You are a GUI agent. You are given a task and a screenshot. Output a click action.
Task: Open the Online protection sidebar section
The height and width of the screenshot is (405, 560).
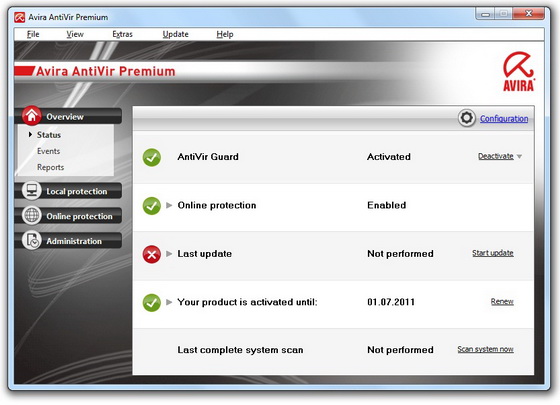click(x=68, y=216)
